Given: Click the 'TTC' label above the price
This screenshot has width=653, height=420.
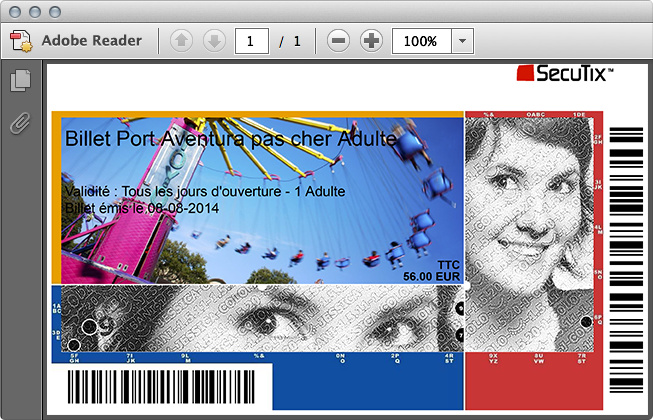Looking at the screenshot, I should point(449,265).
